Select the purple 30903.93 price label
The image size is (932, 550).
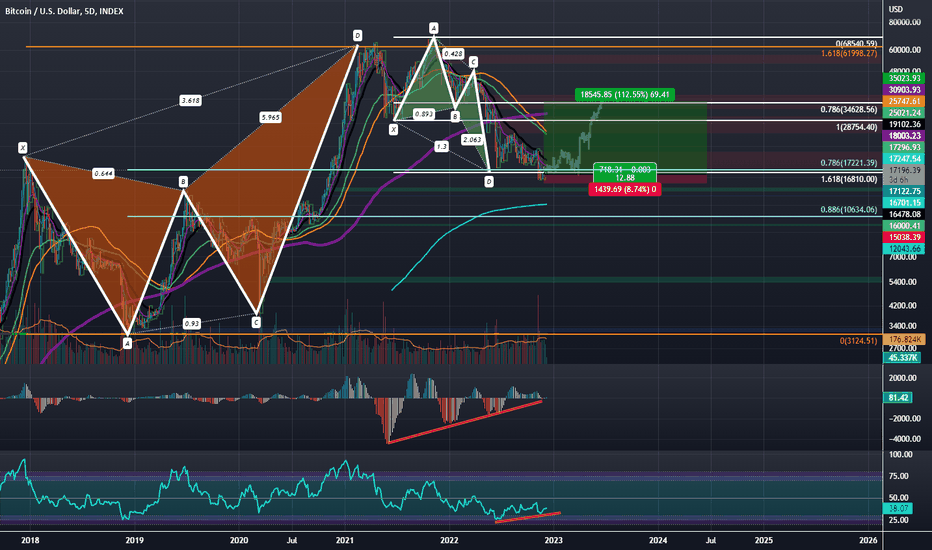click(904, 90)
